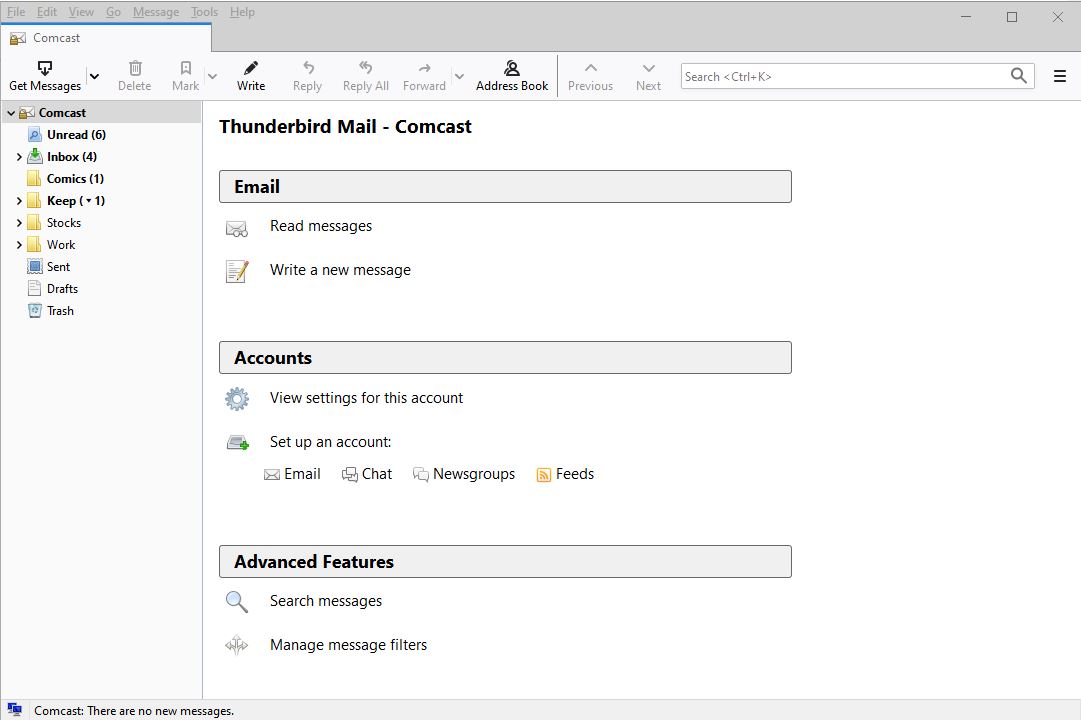Open the Tools menu
1081x720 pixels.
[204, 12]
